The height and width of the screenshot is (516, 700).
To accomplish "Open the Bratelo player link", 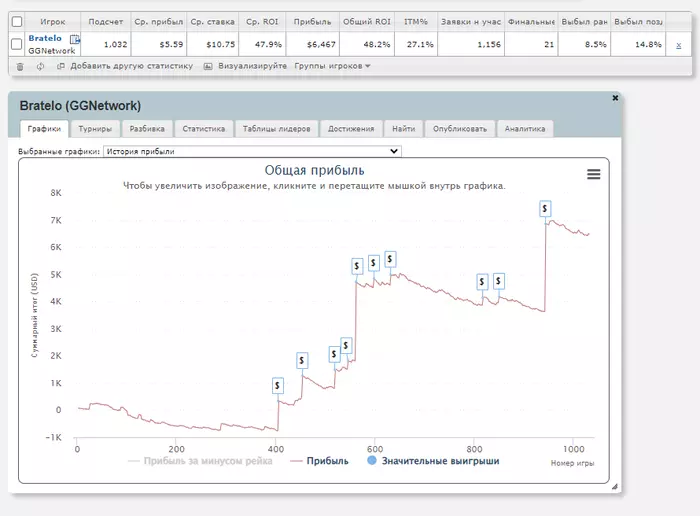I will (x=45, y=38).
